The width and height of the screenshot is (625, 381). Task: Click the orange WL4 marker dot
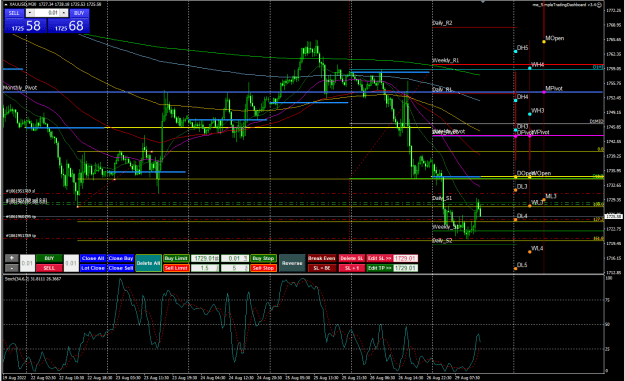(530, 251)
